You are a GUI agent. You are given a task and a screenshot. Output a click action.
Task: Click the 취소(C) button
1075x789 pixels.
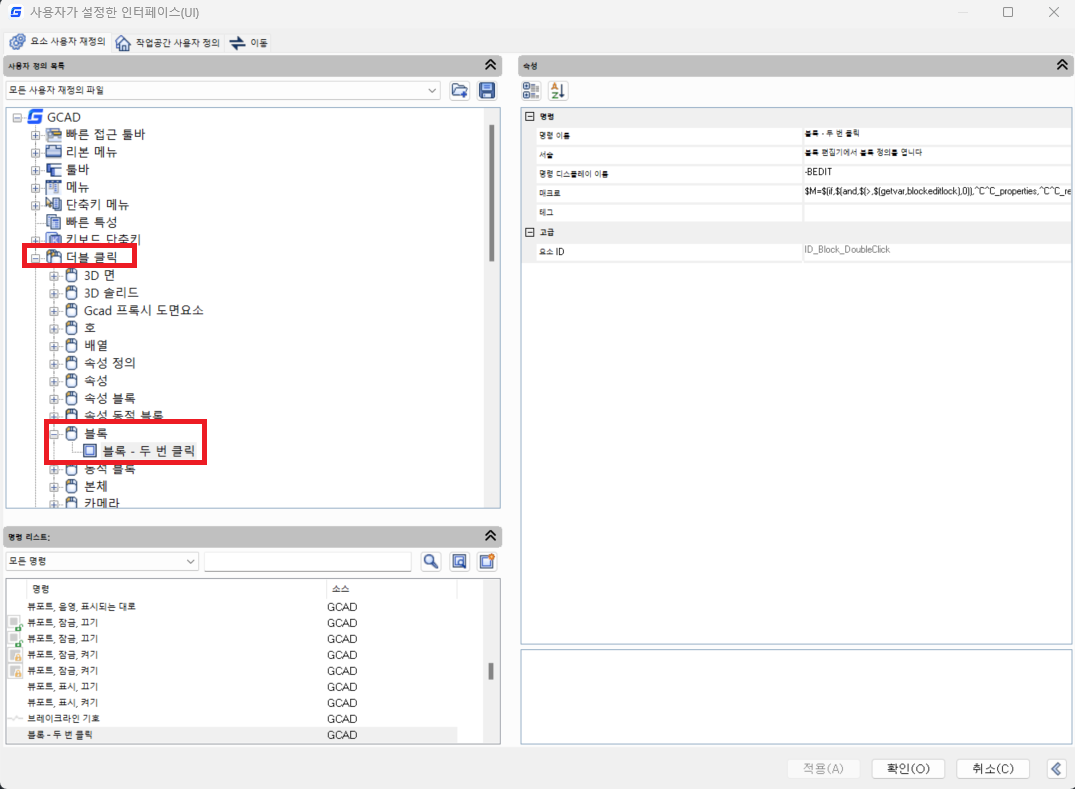pos(993,768)
